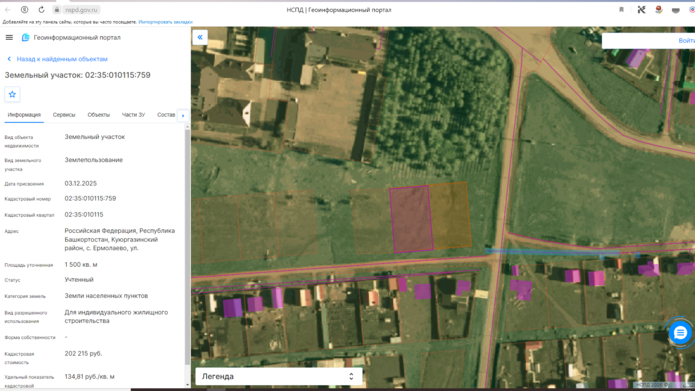Reload the page with the refresh icon
This screenshot has width=695, height=391.
tap(41, 10)
